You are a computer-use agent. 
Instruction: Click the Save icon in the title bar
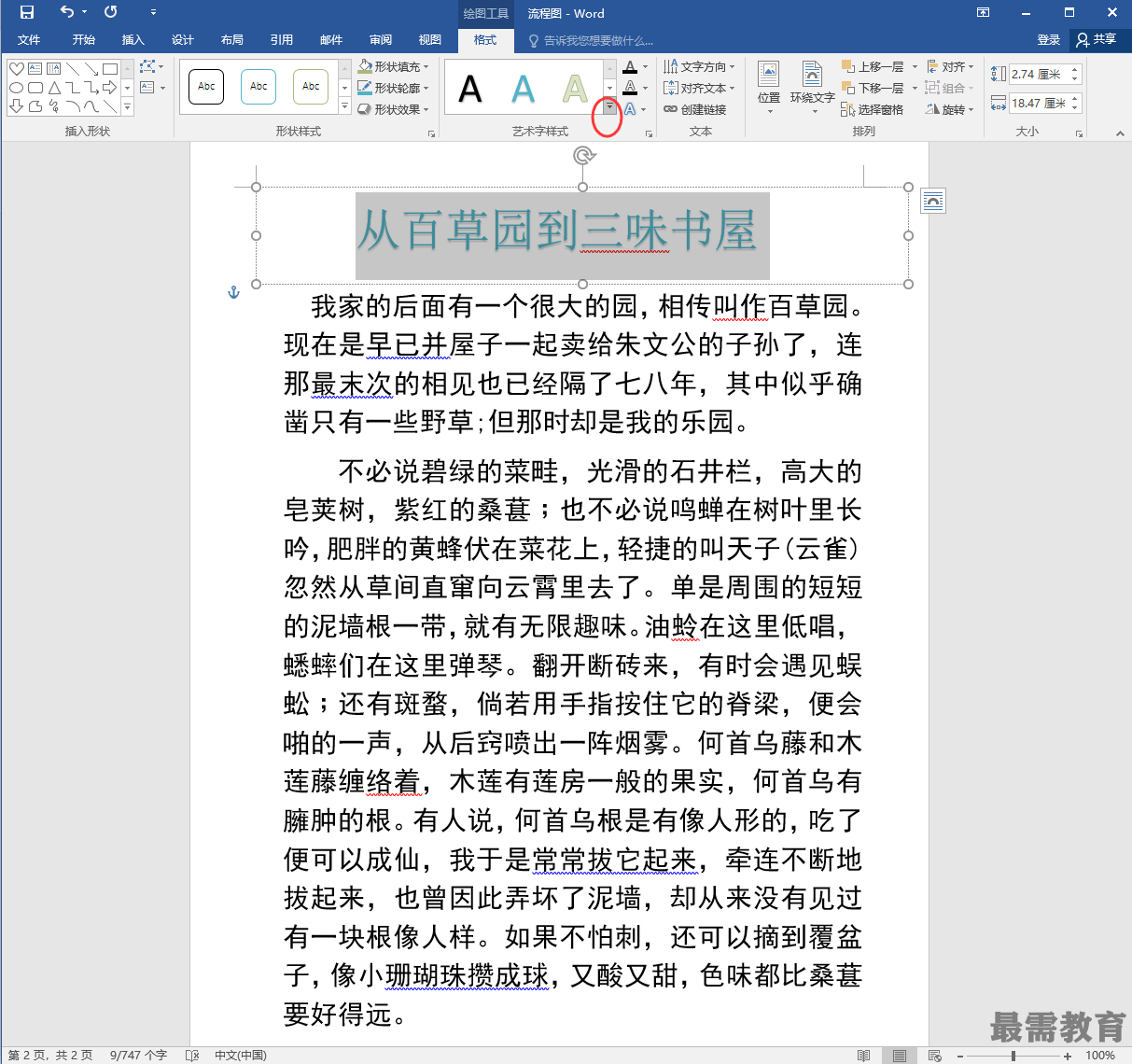[27, 12]
